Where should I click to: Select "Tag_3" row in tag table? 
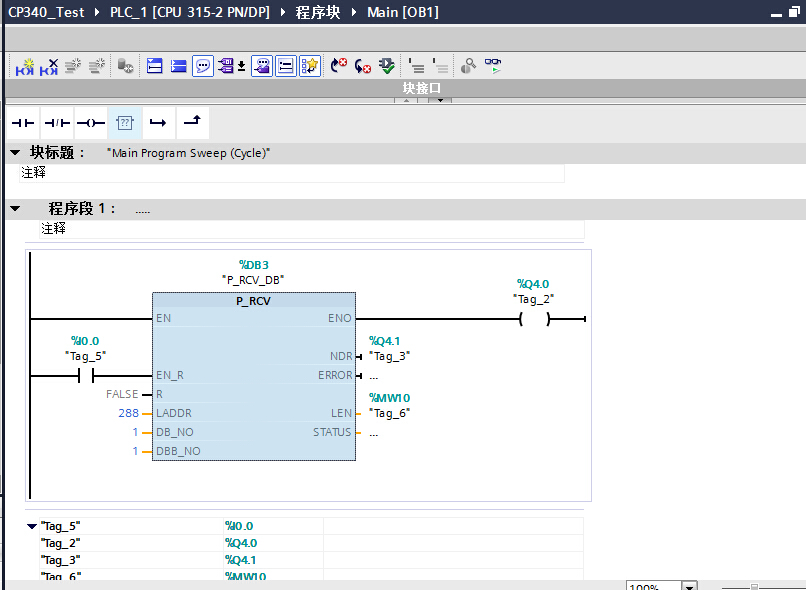pyautogui.click(x=312, y=560)
